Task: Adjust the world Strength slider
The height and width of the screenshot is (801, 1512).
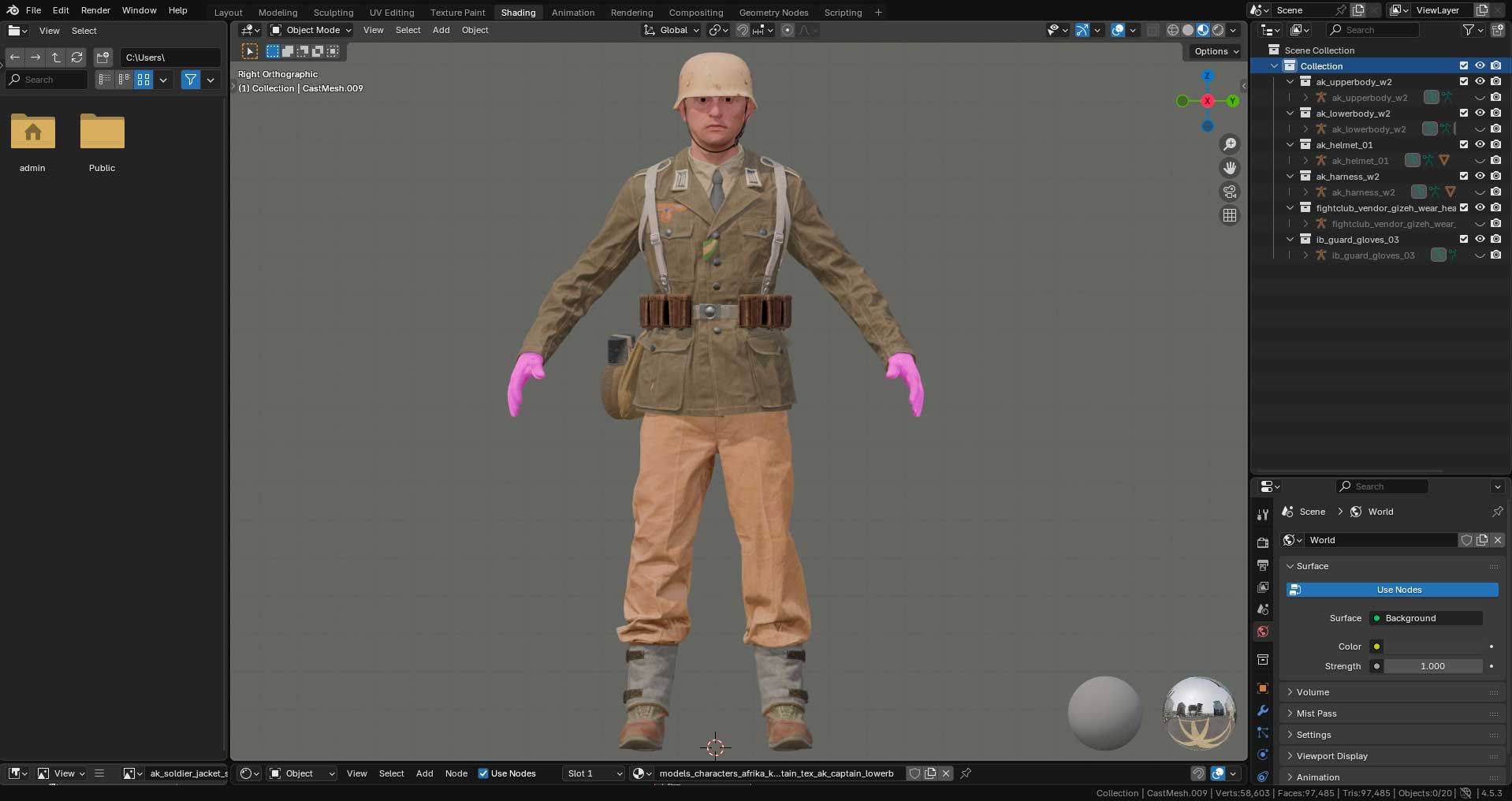Action: point(1432,666)
